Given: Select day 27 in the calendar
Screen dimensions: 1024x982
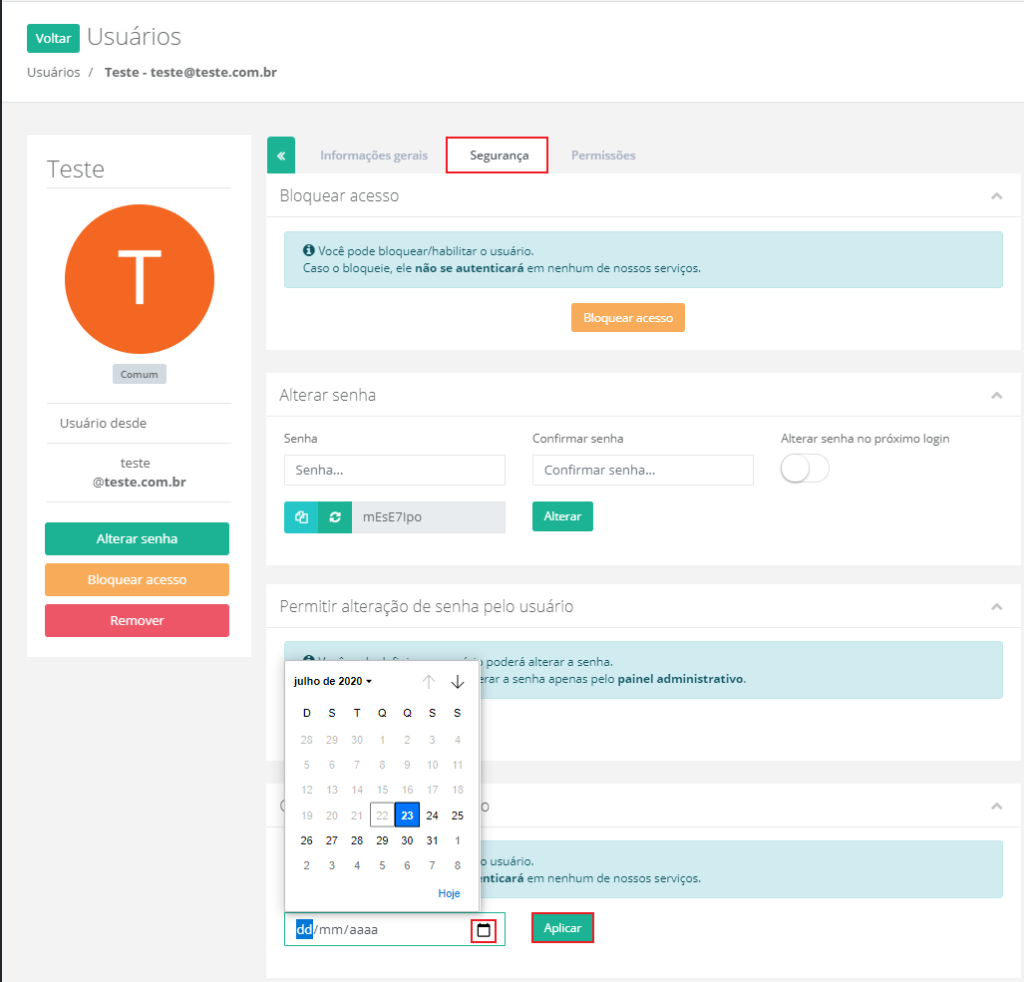Looking at the screenshot, I should point(332,840).
